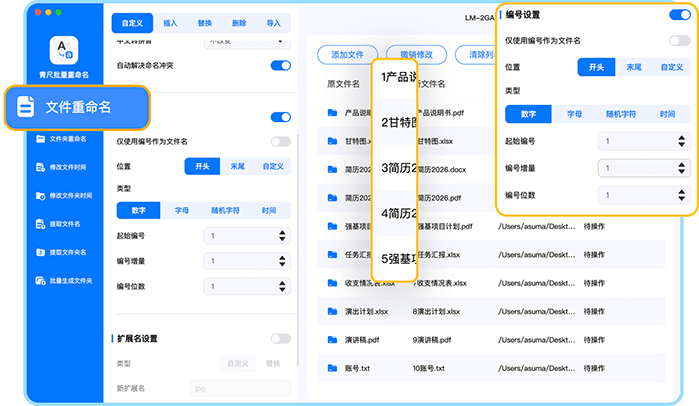Open the 修改文件时间 sidebar icon
This screenshot has width=699, height=406.
click(x=41, y=167)
